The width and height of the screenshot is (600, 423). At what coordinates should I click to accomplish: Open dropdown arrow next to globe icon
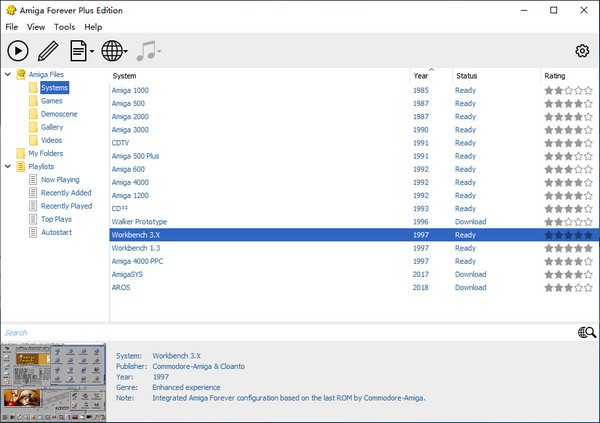click(x=127, y=51)
